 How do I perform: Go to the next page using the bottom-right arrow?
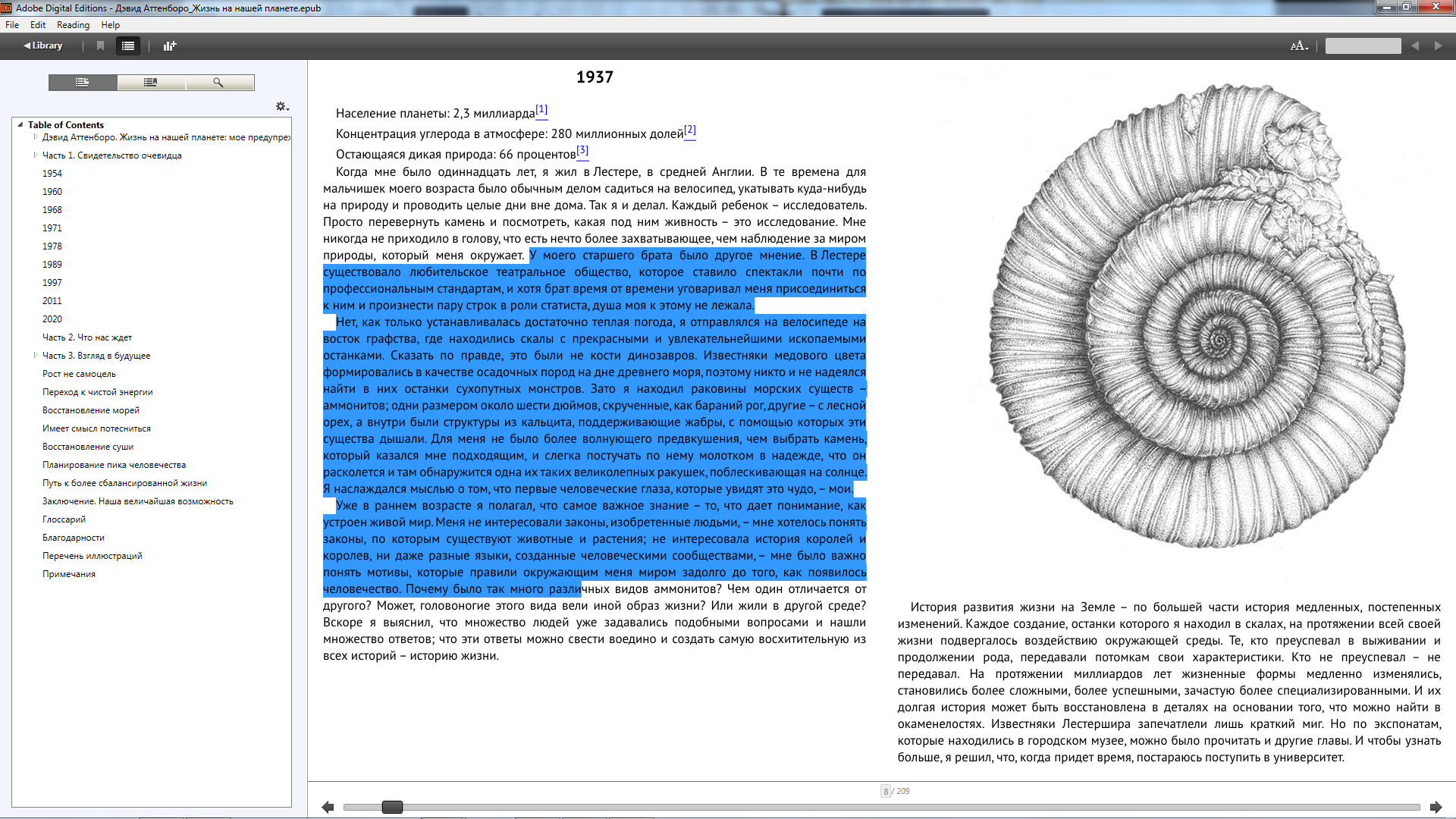click(1436, 807)
